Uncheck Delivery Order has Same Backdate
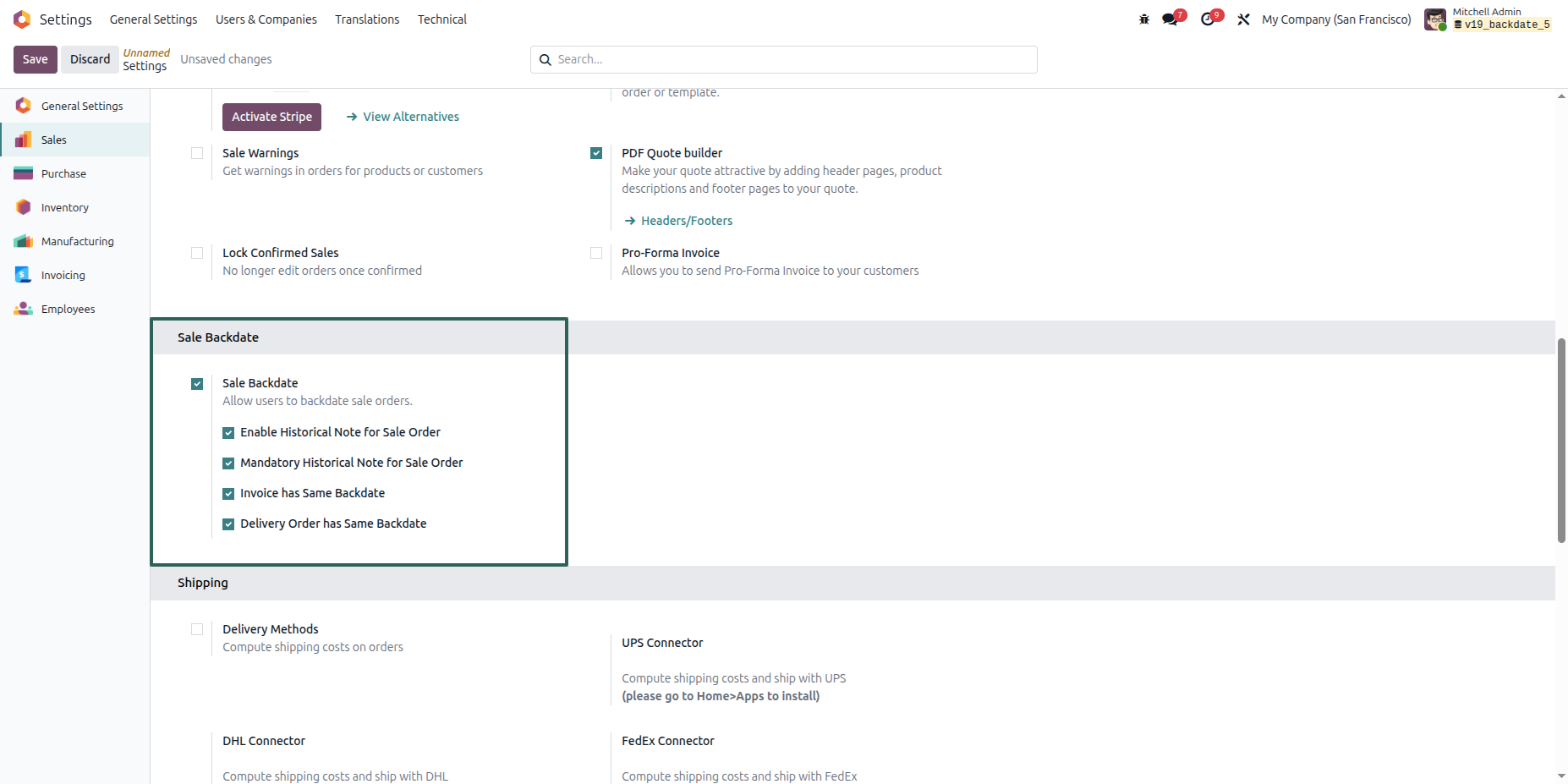Screen dimensions: 1568x784 pos(228,524)
